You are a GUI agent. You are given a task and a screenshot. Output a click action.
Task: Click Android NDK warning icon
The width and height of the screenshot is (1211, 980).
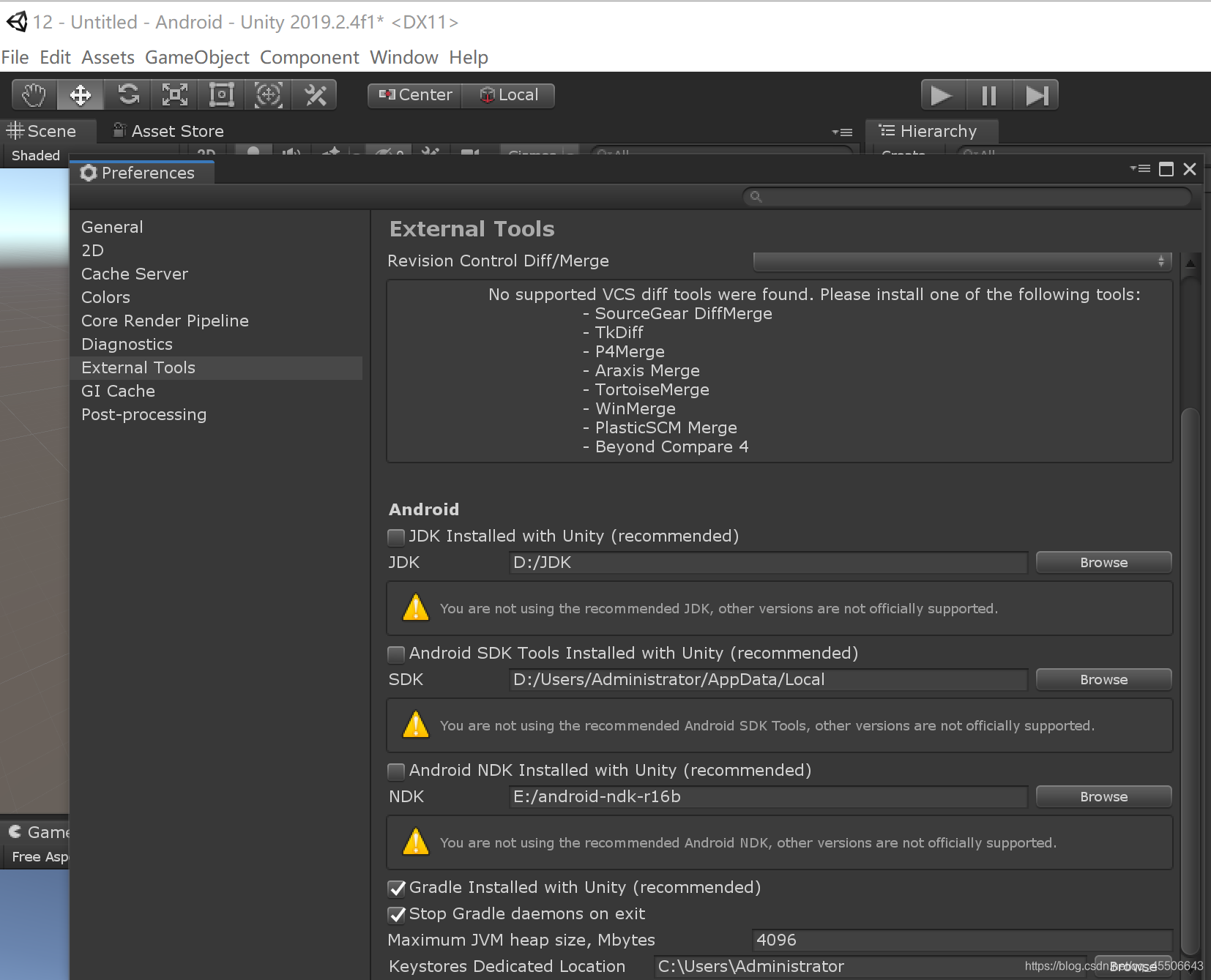pyautogui.click(x=416, y=842)
